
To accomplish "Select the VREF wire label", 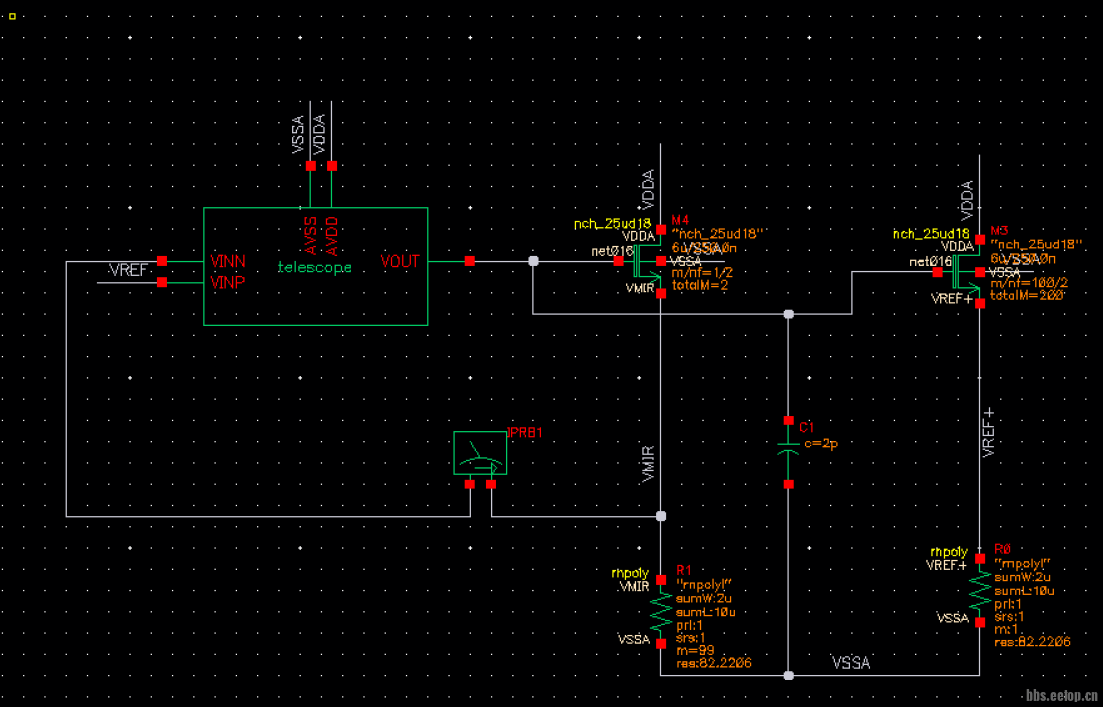I will [x=126, y=271].
